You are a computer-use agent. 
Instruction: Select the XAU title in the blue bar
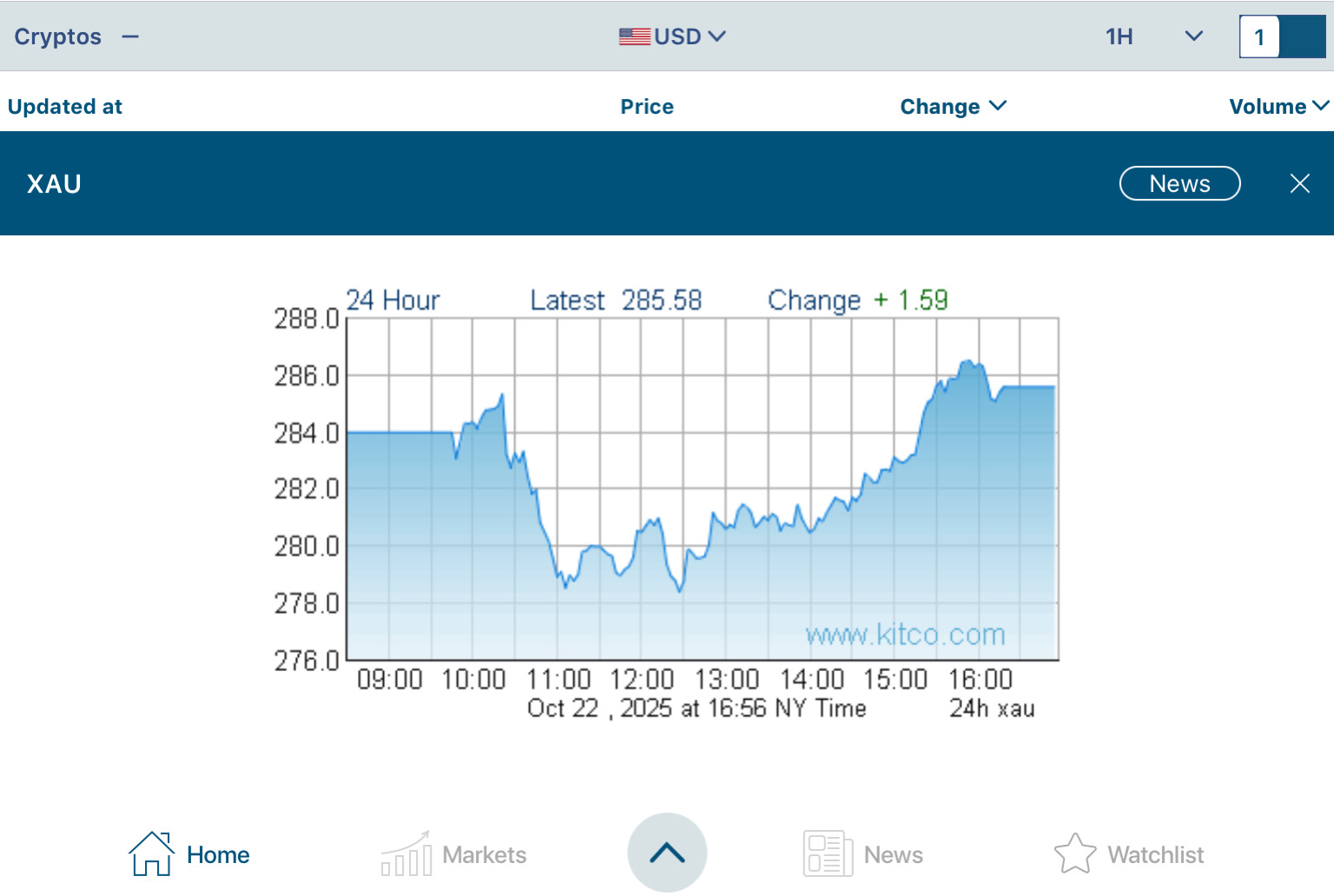(54, 184)
